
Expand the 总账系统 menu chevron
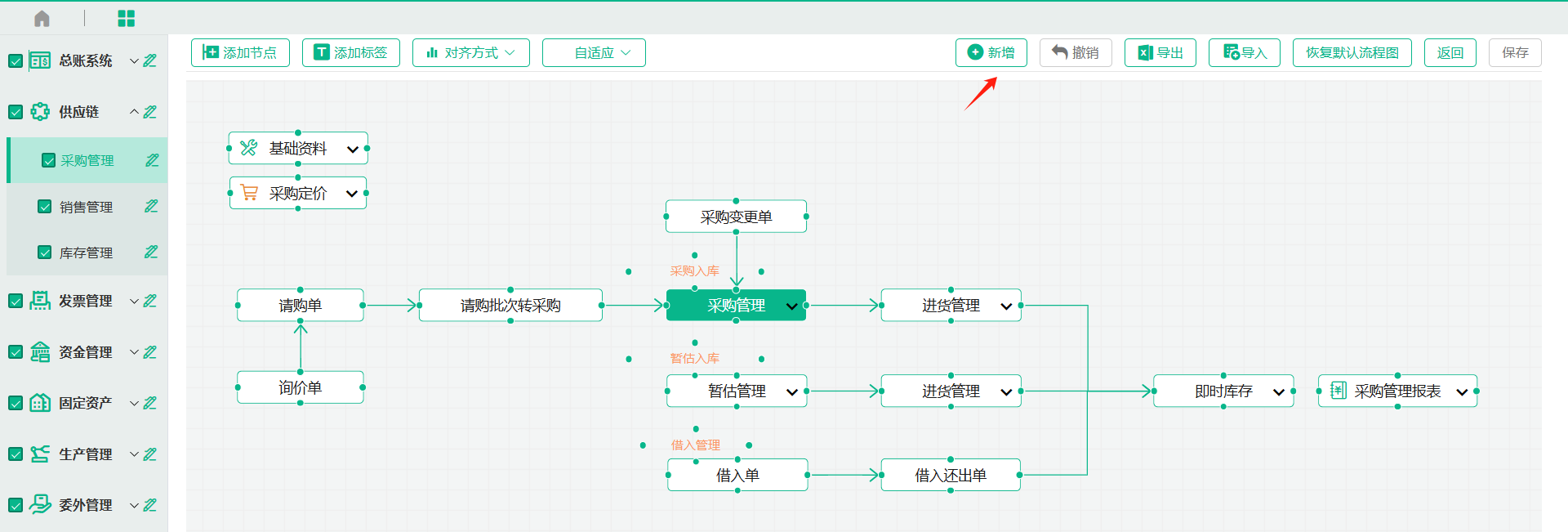134,60
